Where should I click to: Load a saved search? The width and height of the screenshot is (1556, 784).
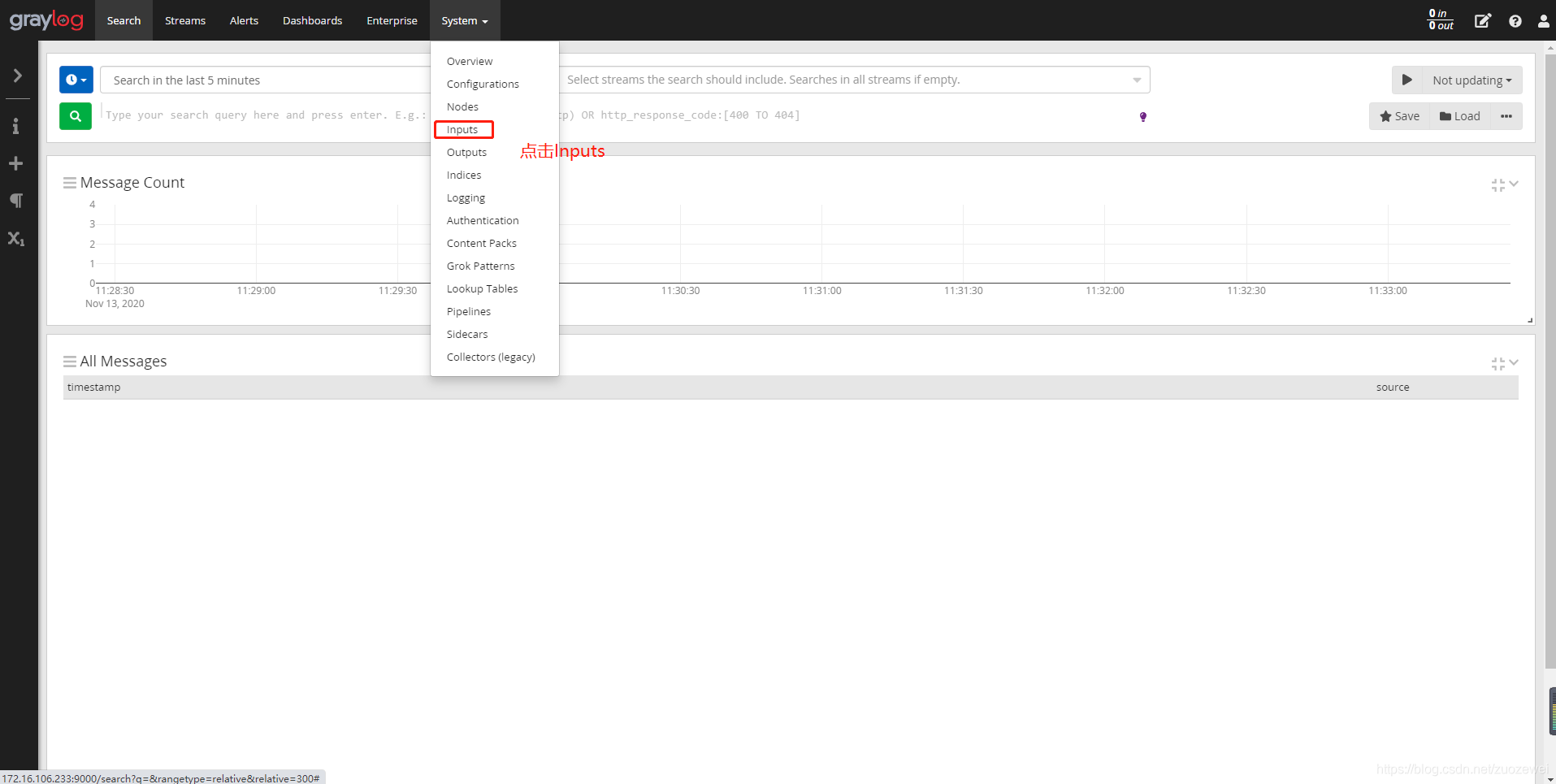tap(1460, 116)
